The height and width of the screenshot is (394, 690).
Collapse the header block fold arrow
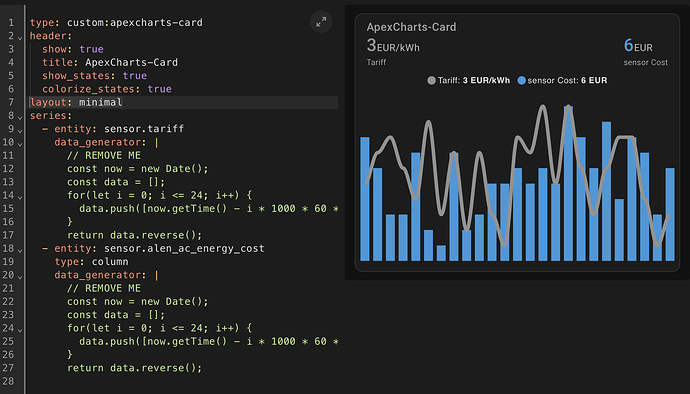pyautogui.click(x=20, y=38)
